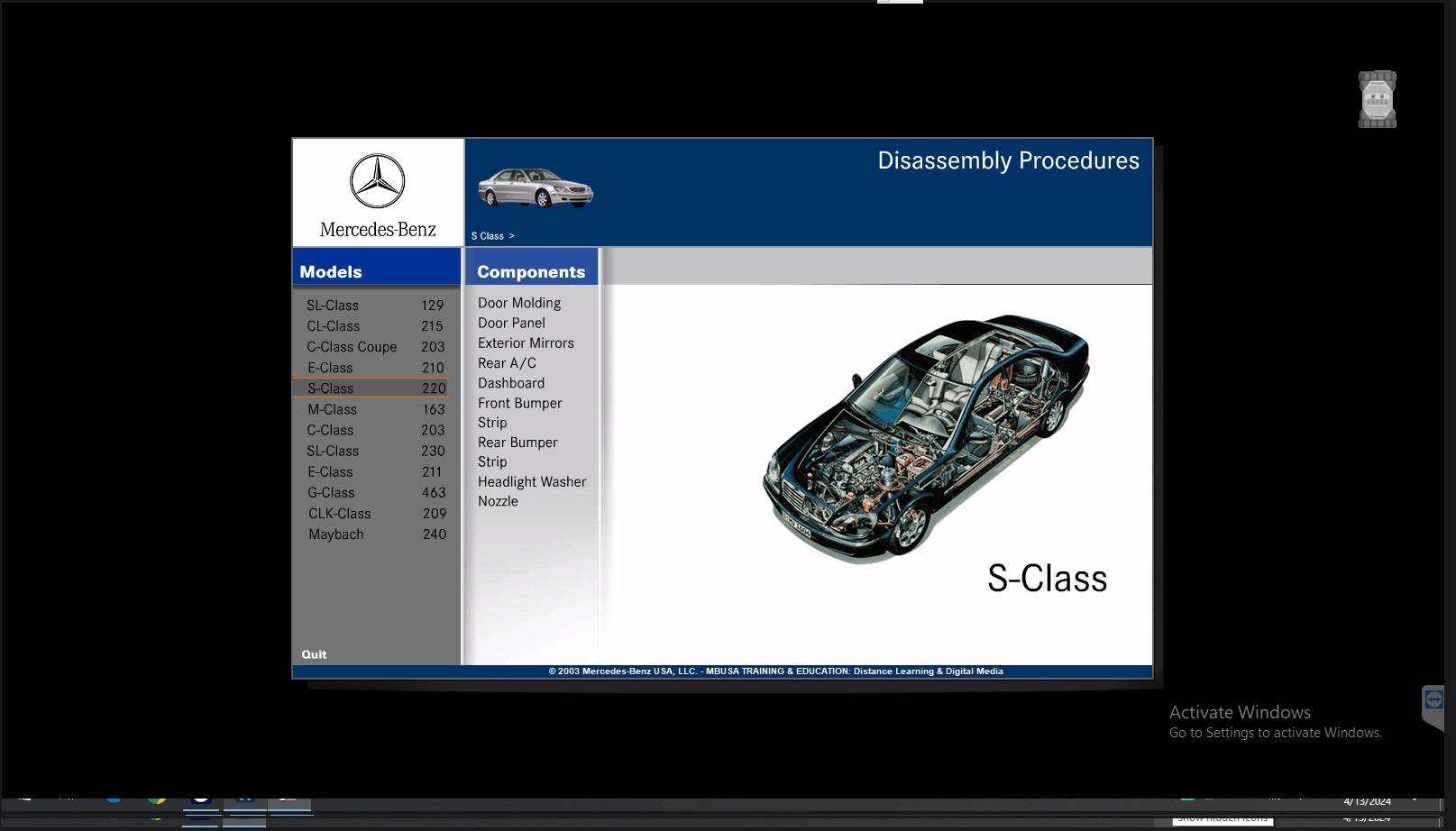Select the Rear Bumper Strip component
This screenshot has height=831, width=1456.
(517, 452)
